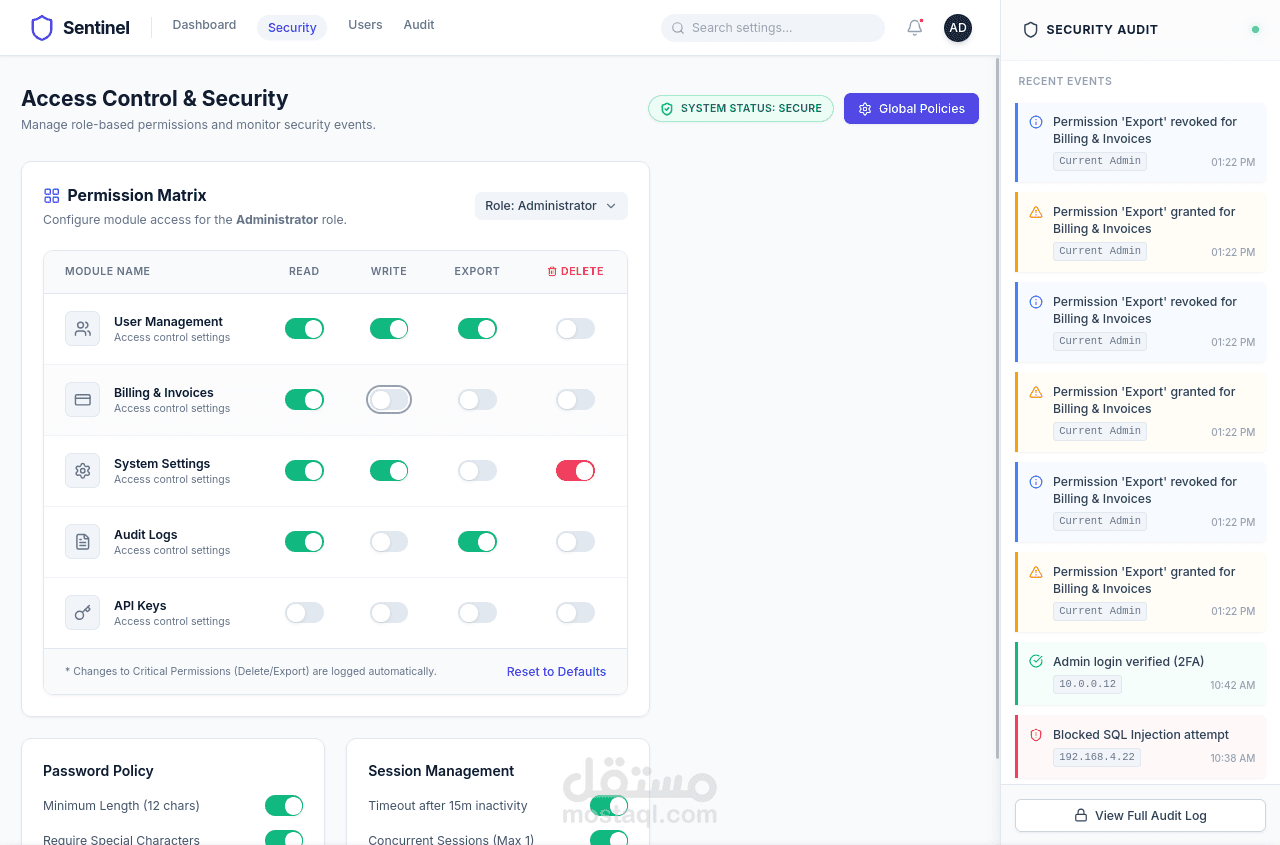Click the Sentinel shield logo

click(x=42, y=28)
